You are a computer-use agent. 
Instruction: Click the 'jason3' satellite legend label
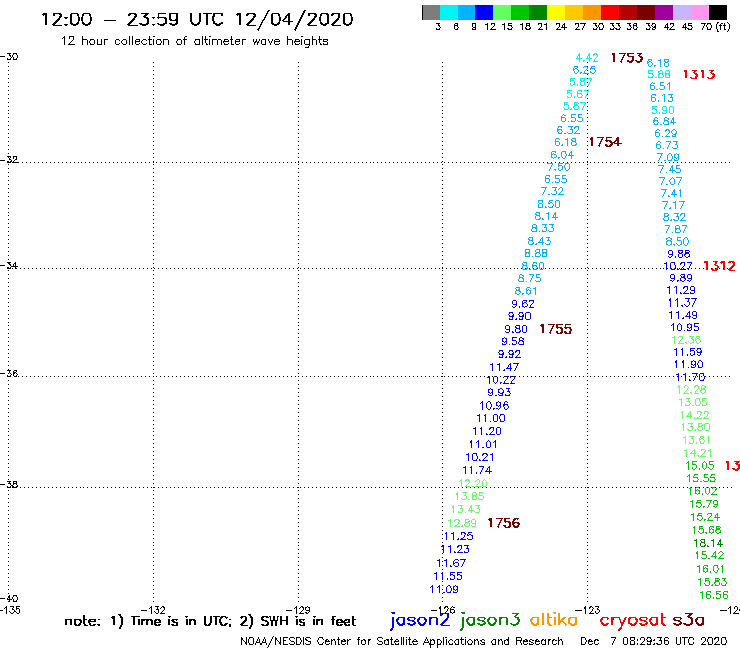(490, 620)
